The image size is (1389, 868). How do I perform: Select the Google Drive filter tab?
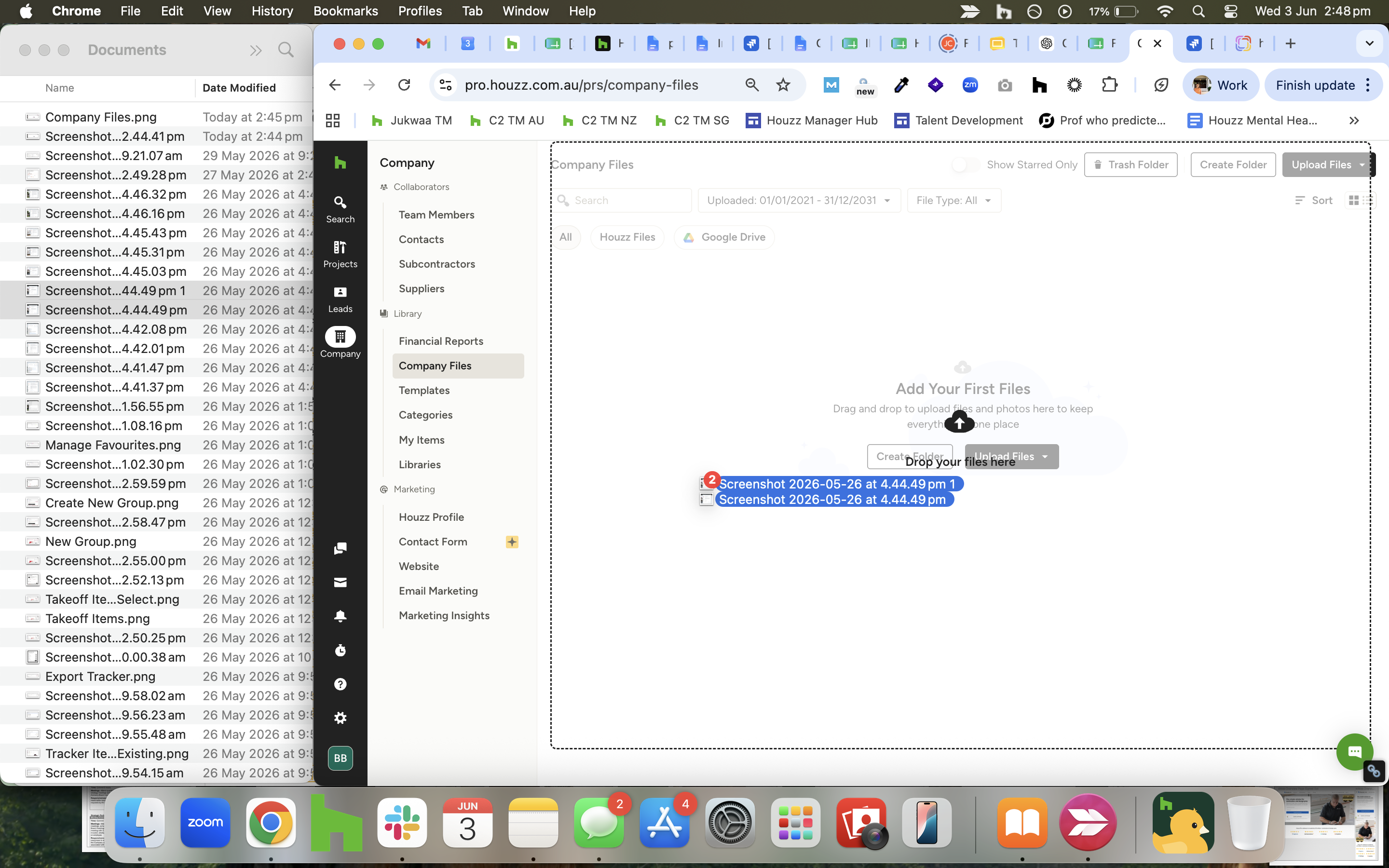click(x=724, y=237)
